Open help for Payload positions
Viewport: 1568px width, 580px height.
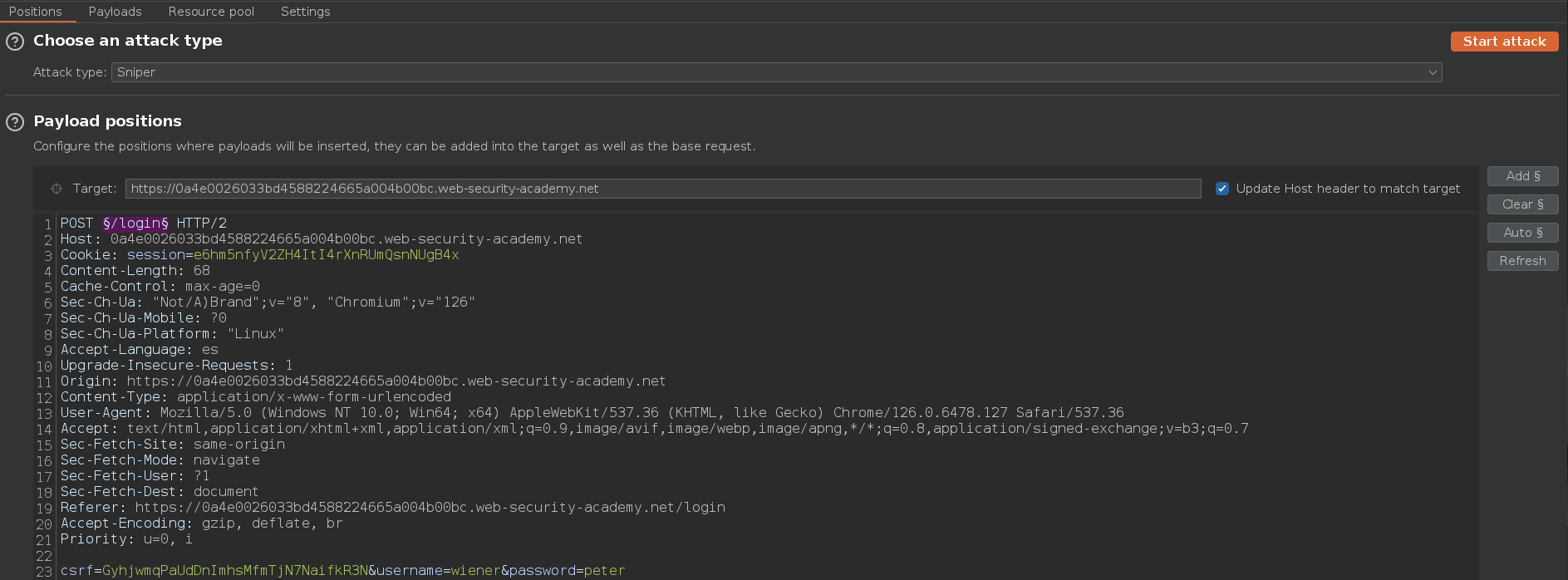15,122
